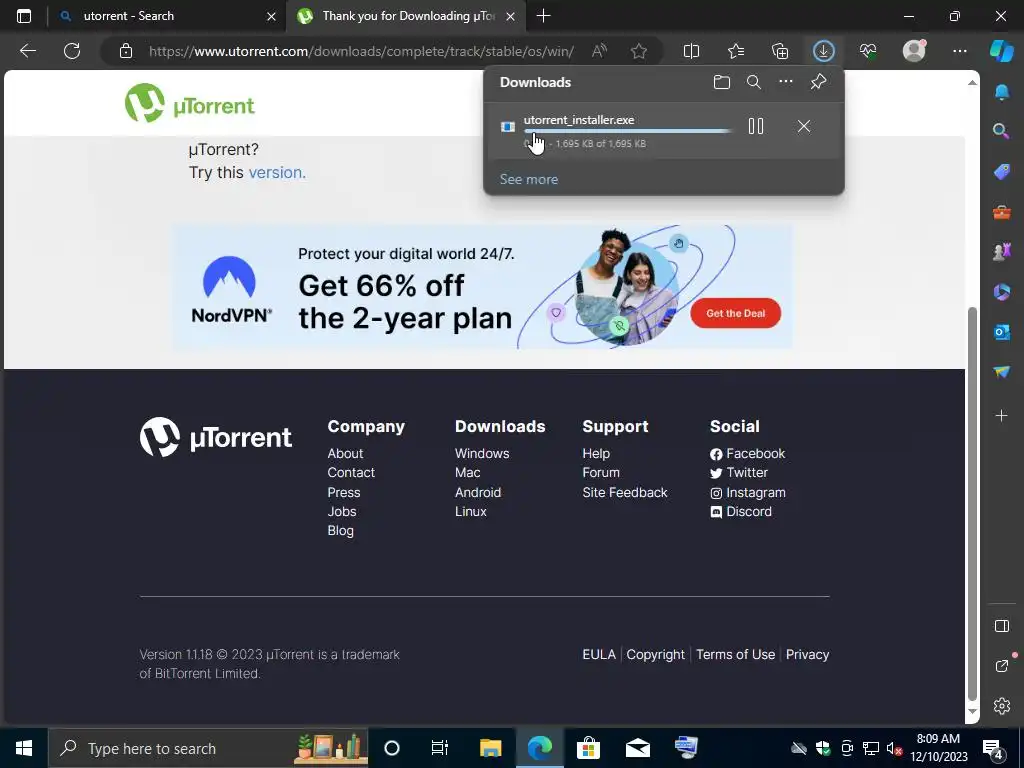Go back using the browser back arrow
The image size is (1024, 768).
pyautogui.click(x=28, y=51)
